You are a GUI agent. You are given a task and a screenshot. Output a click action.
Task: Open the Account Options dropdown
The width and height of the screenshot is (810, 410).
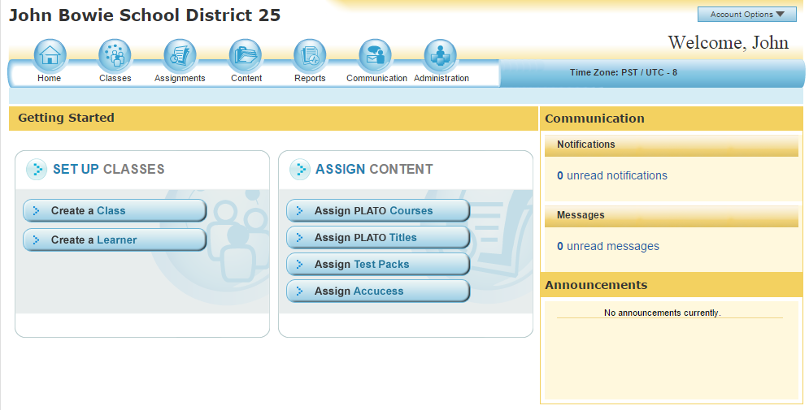click(747, 14)
